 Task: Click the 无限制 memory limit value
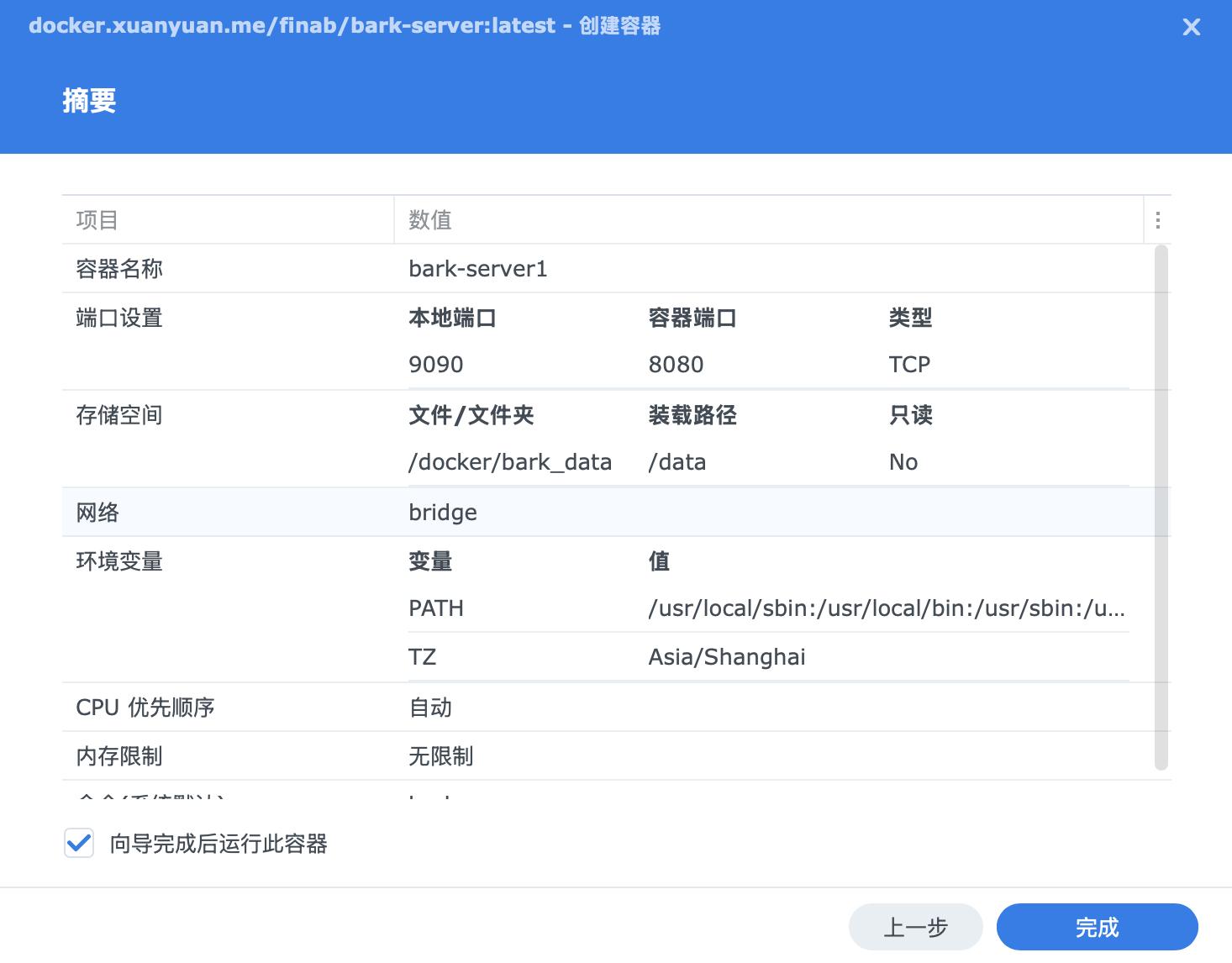(441, 756)
